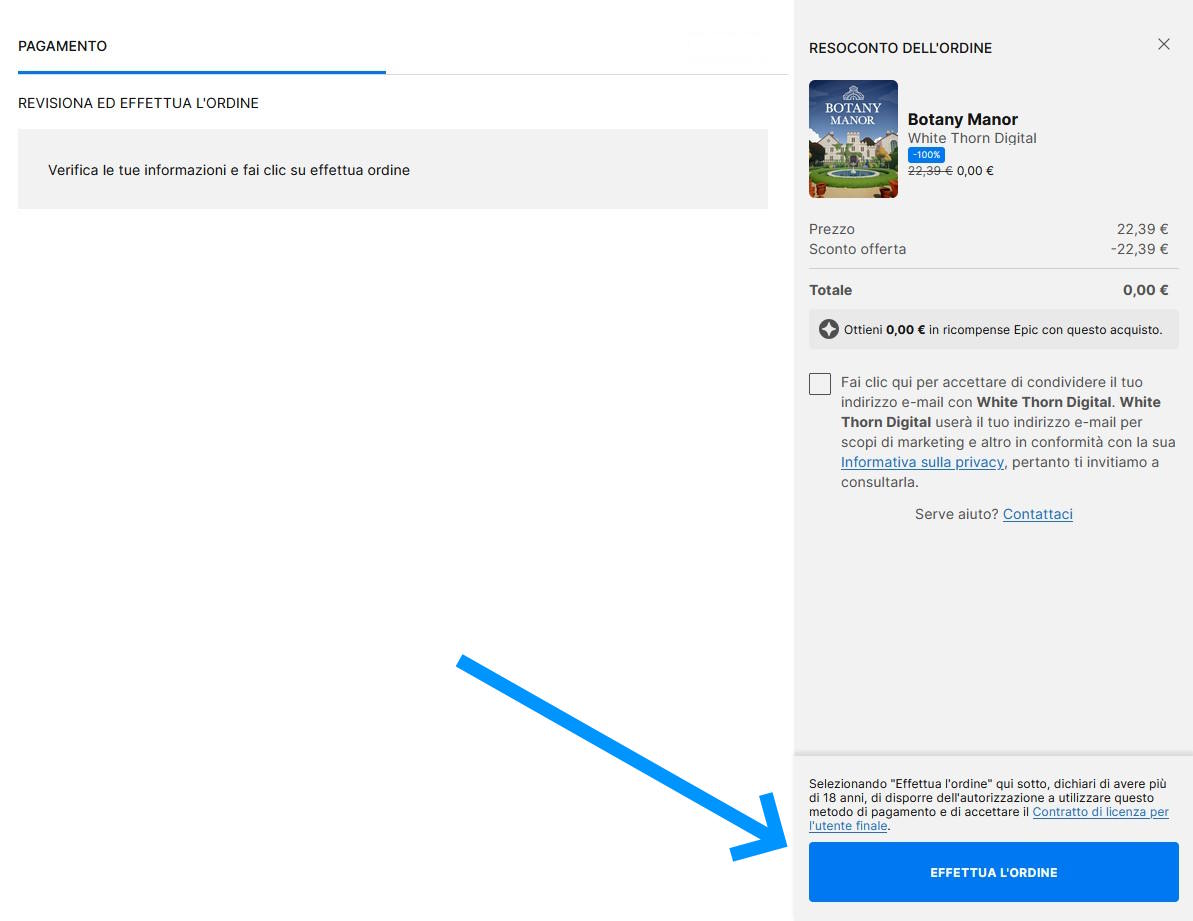Select the PAGAMENTO tab

(x=62, y=46)
